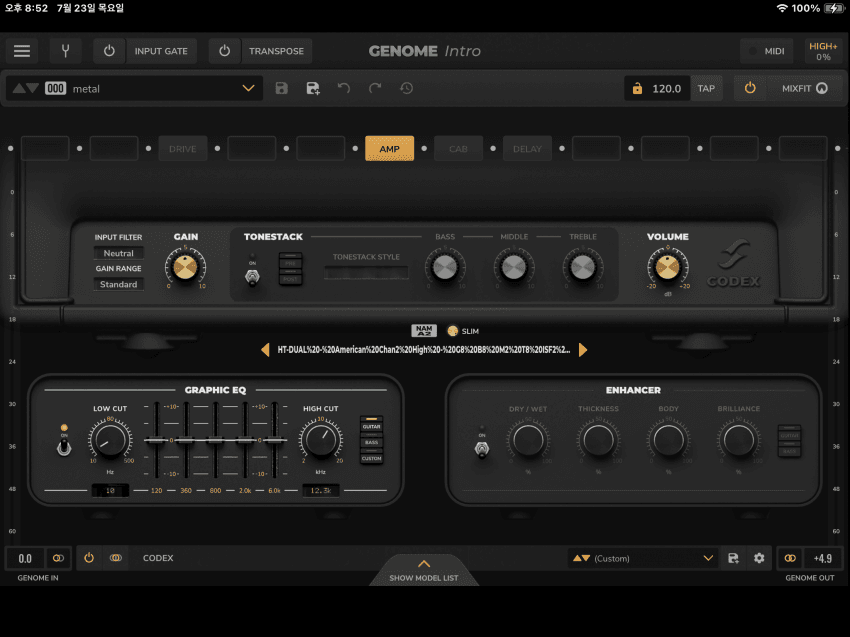Viewport: 850px width, 637px height.
Task: Flip the Enhancer on switch
Action: pos(481,449)
